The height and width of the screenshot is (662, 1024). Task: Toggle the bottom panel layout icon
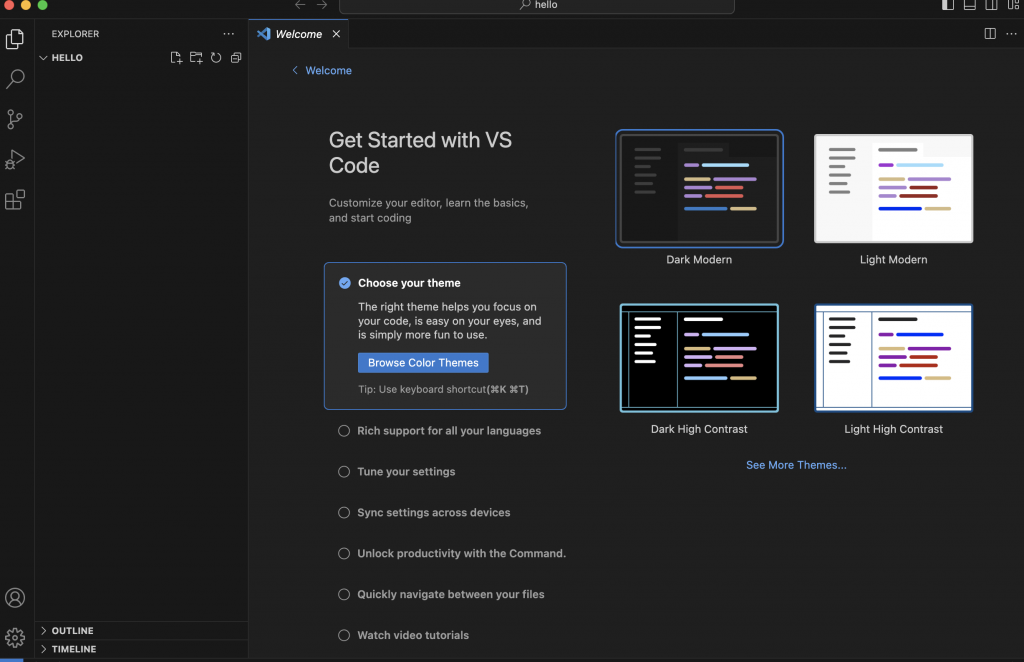tap(970, 5)
